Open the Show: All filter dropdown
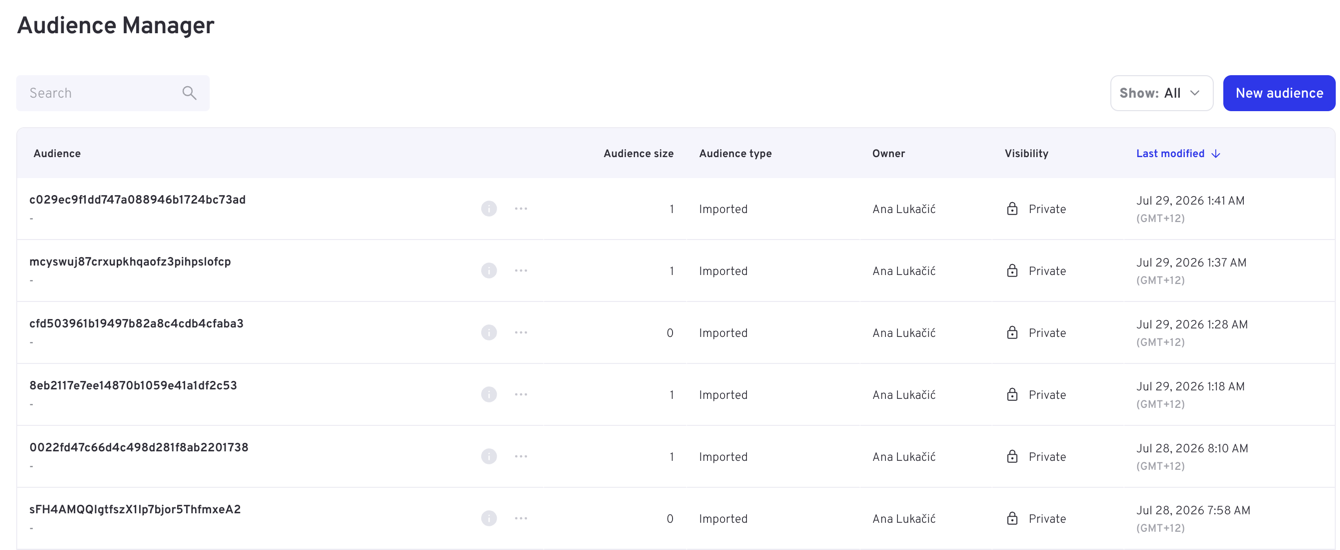 (x=1161, y=93)
